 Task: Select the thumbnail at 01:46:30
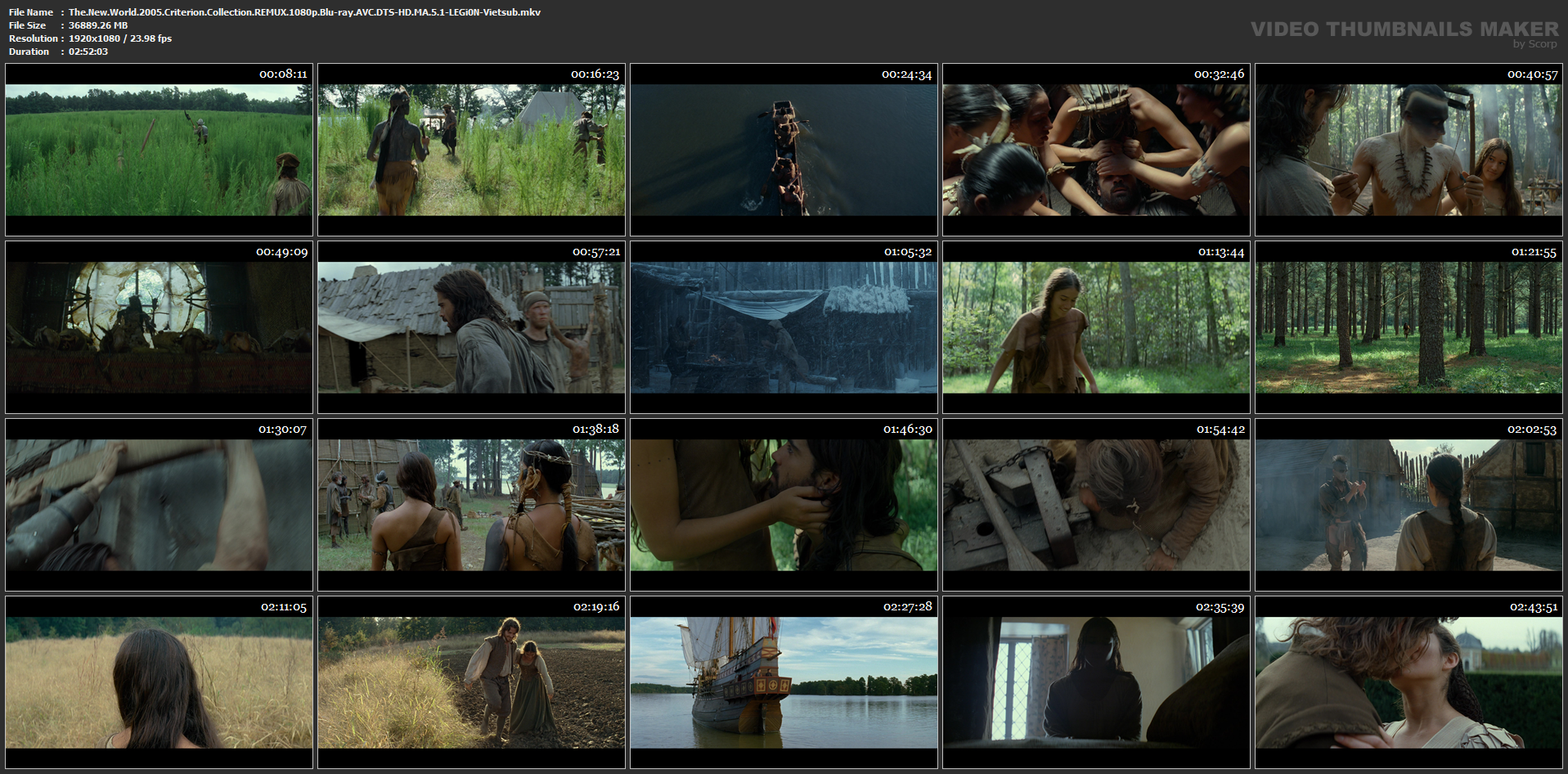(784, 505)
